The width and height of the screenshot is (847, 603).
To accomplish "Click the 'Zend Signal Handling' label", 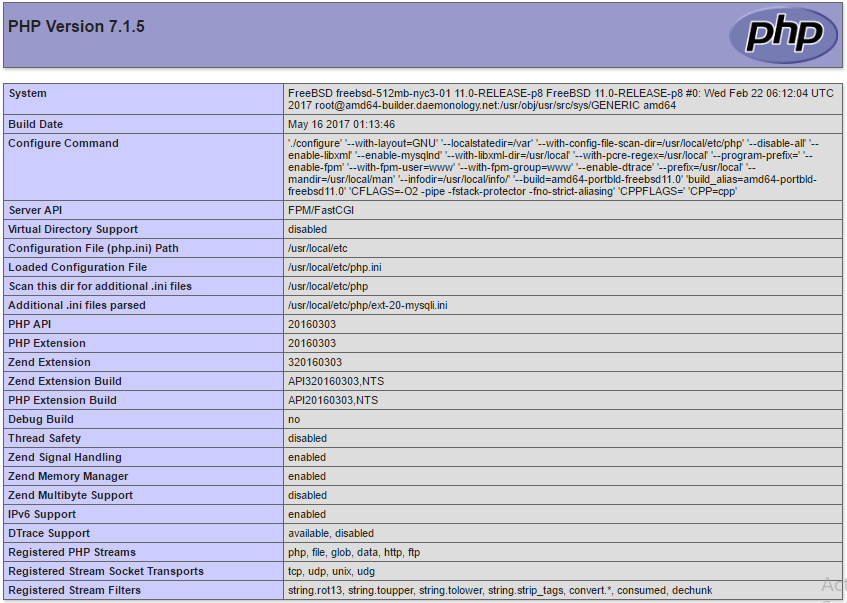I will (65, 457).
